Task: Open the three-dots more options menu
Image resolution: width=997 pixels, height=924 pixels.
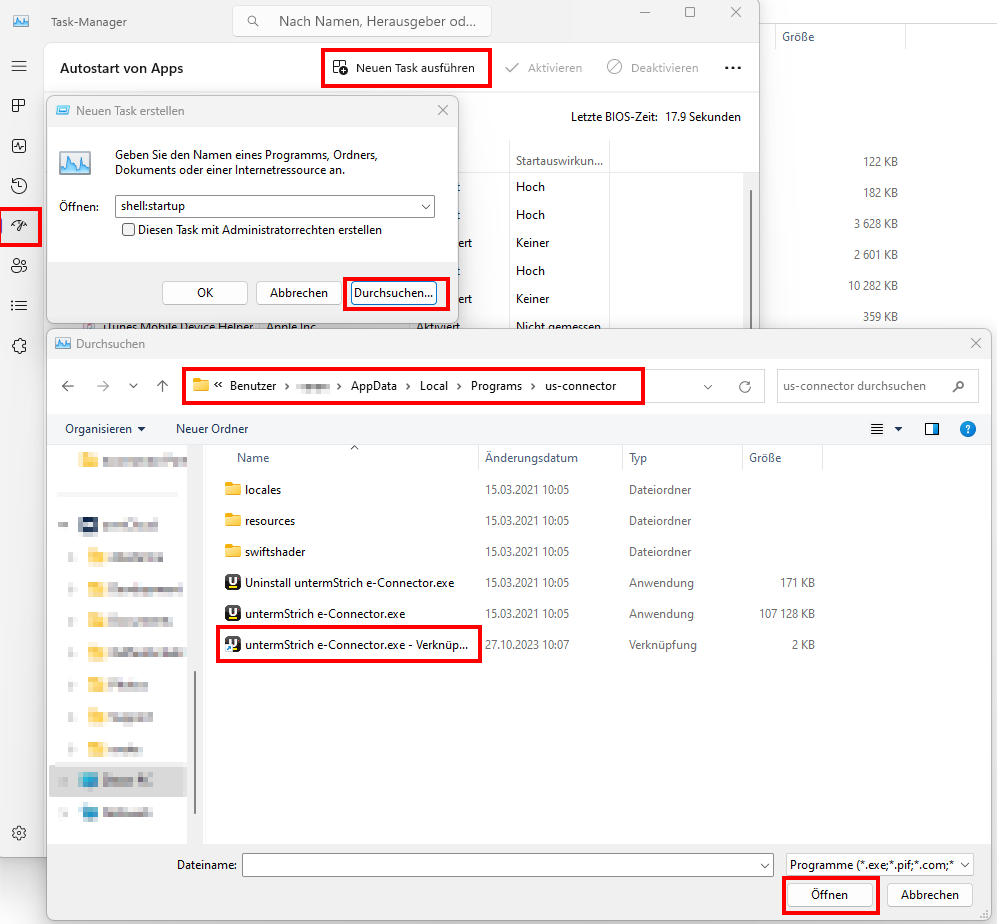Action: pyautogui.click(x=733, y=68)
